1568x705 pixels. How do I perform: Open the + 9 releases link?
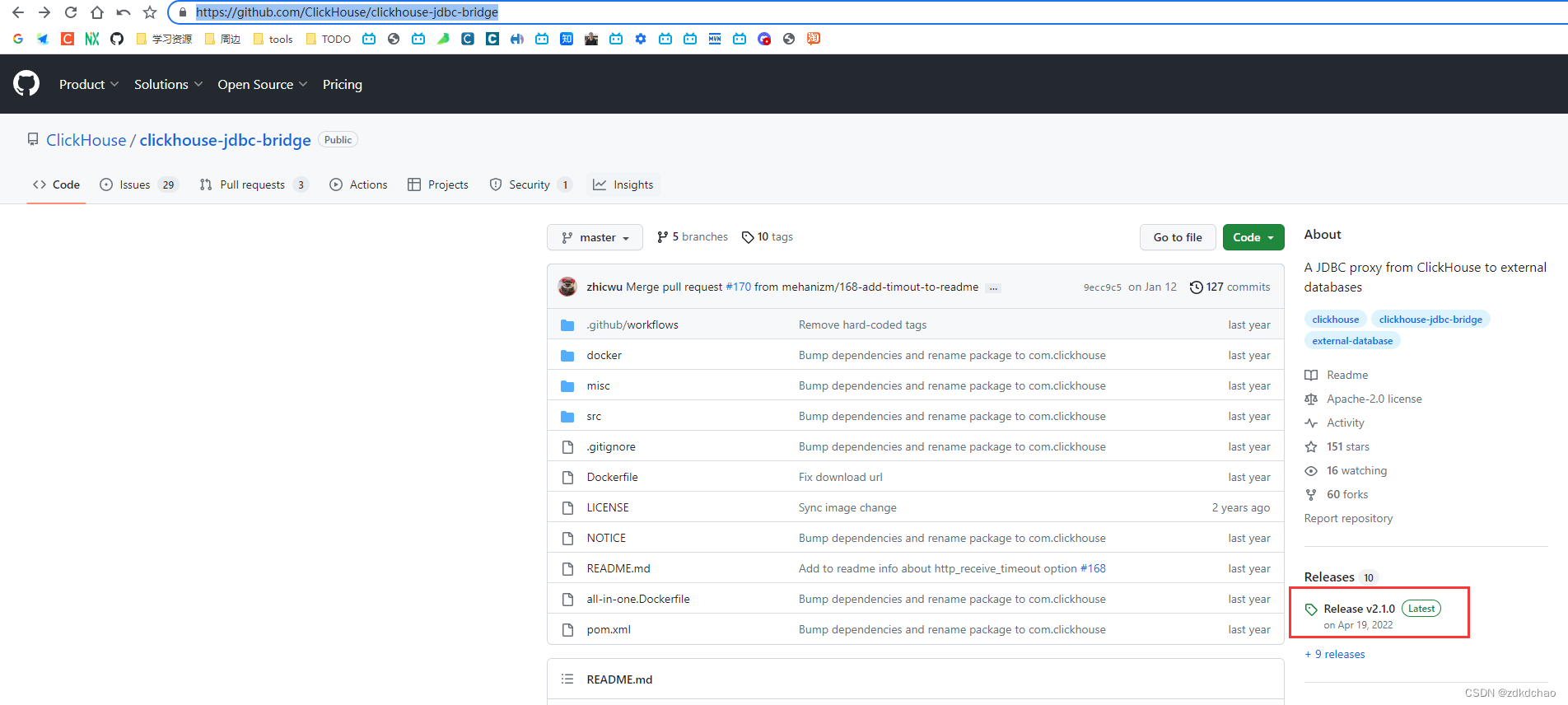(x=1335, y=654)
